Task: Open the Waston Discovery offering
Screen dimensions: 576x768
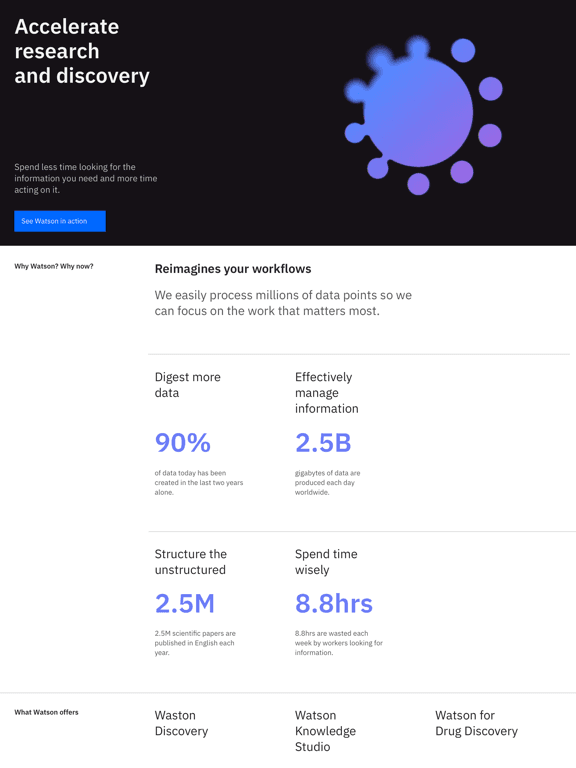Action: (x=181, y=723)
